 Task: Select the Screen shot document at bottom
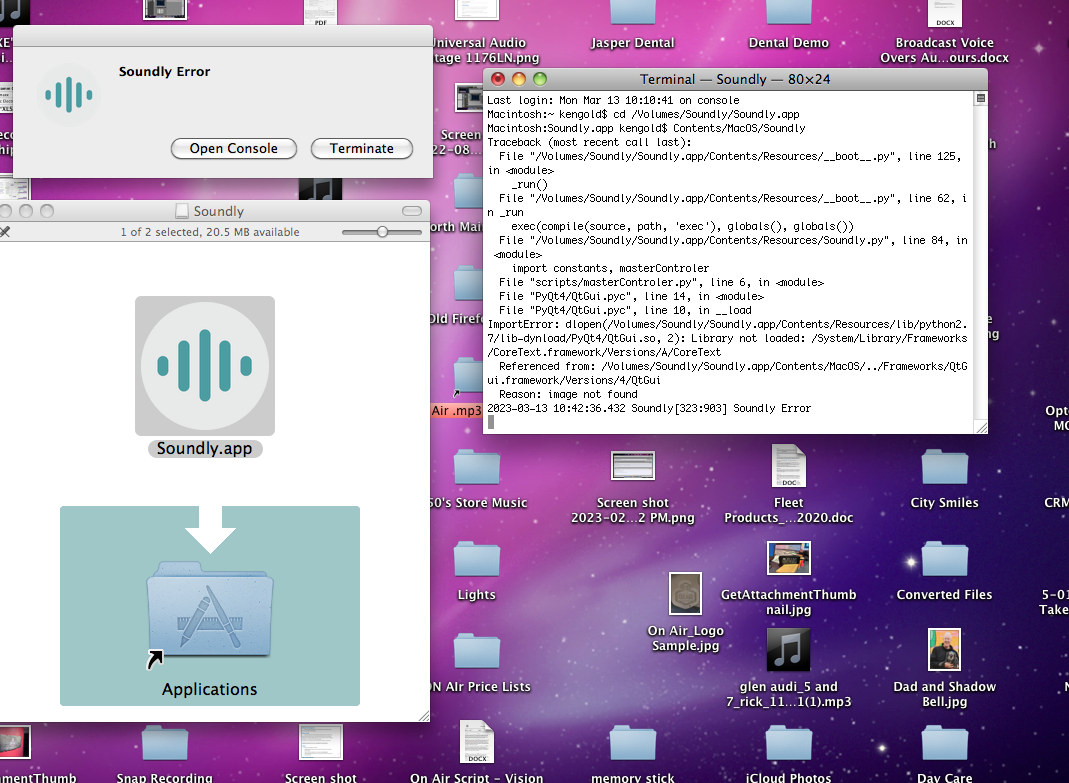[320, 742]
